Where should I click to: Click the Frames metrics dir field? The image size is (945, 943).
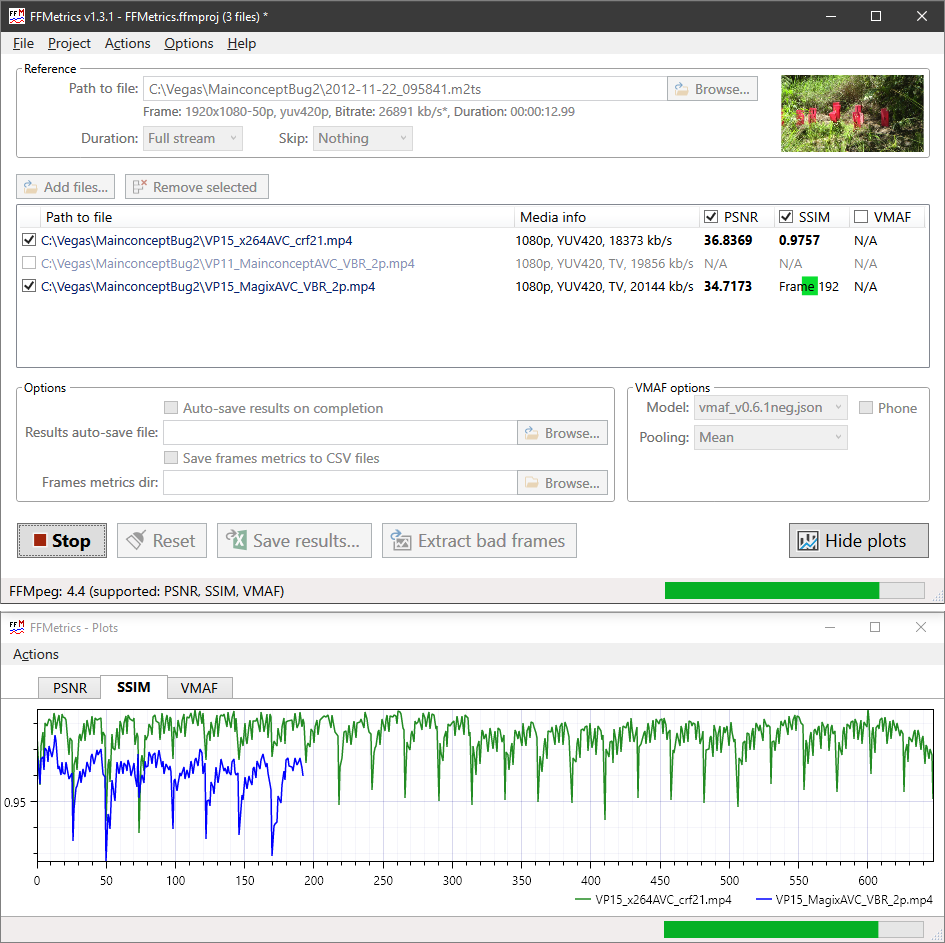point(341,483)
